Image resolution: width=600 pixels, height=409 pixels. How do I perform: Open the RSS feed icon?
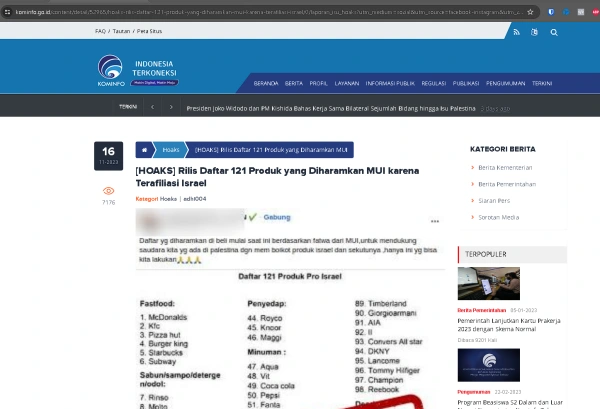tap(517, 32)
